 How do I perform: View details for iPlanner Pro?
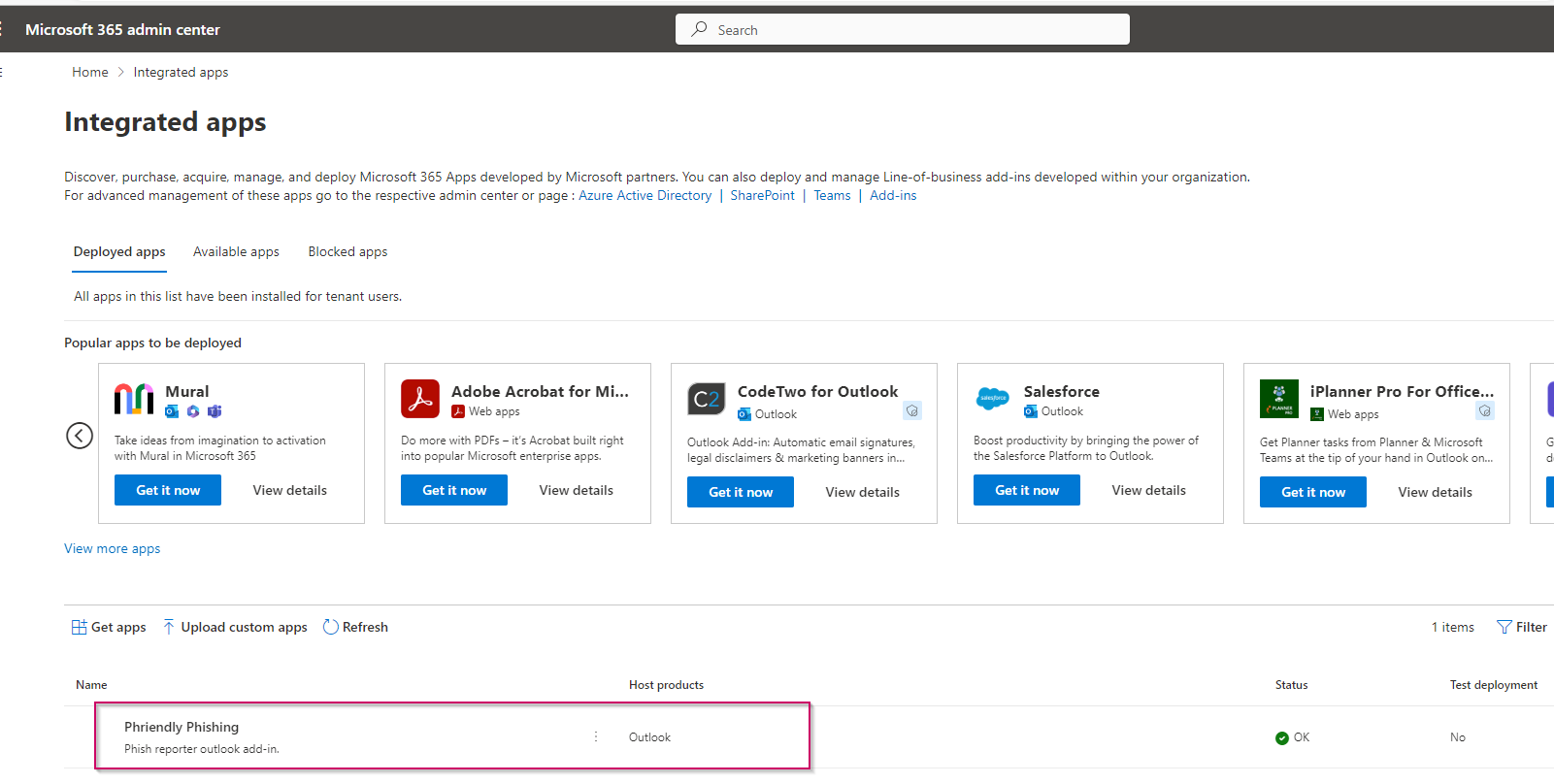coord(1436,492)
